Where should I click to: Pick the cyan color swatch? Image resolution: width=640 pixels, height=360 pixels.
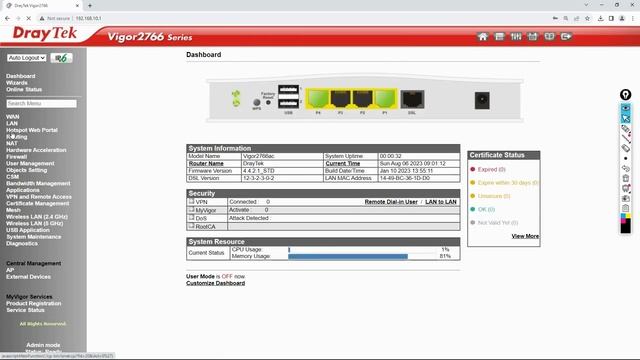coord(623,216)
